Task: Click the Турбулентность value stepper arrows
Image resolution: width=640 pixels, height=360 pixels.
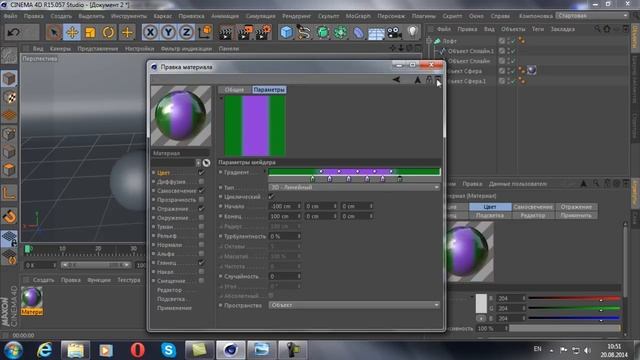Action: pos(299,236)
